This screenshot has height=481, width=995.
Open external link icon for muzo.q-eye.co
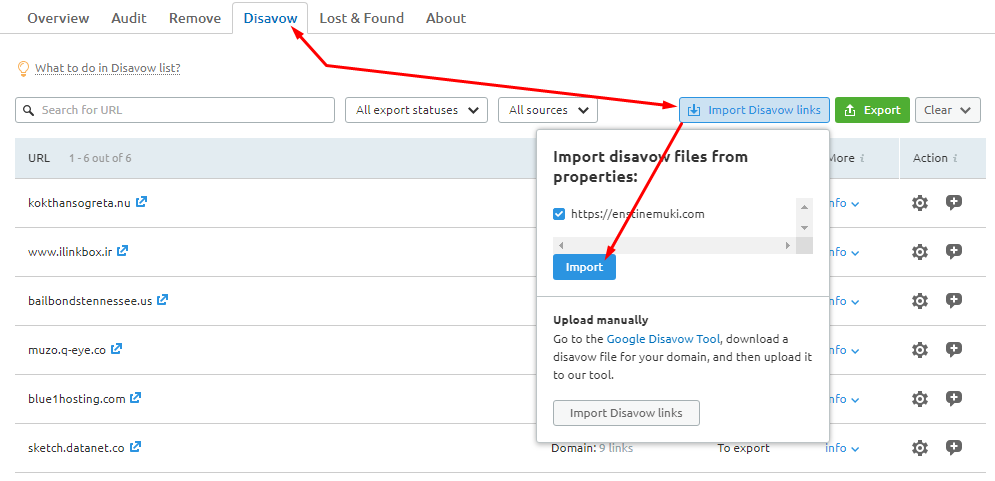point(117,349)
